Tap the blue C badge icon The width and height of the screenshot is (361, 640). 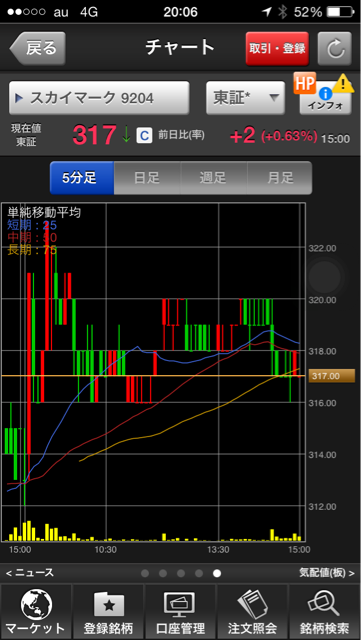(x=144, y=136)
